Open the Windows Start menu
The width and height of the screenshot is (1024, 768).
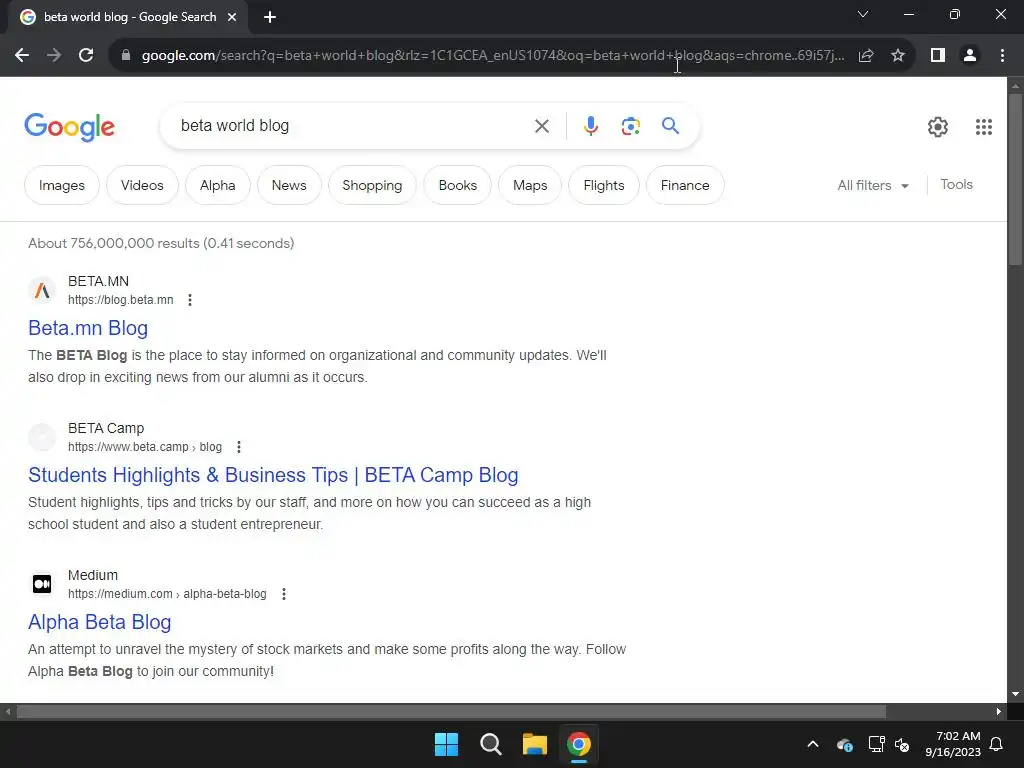coord(447,744)
